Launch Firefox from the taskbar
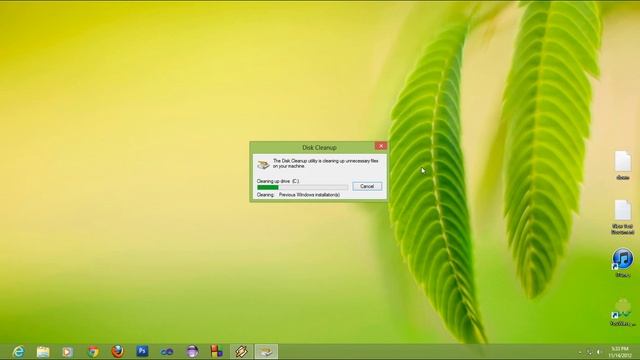 pos(118,351)
